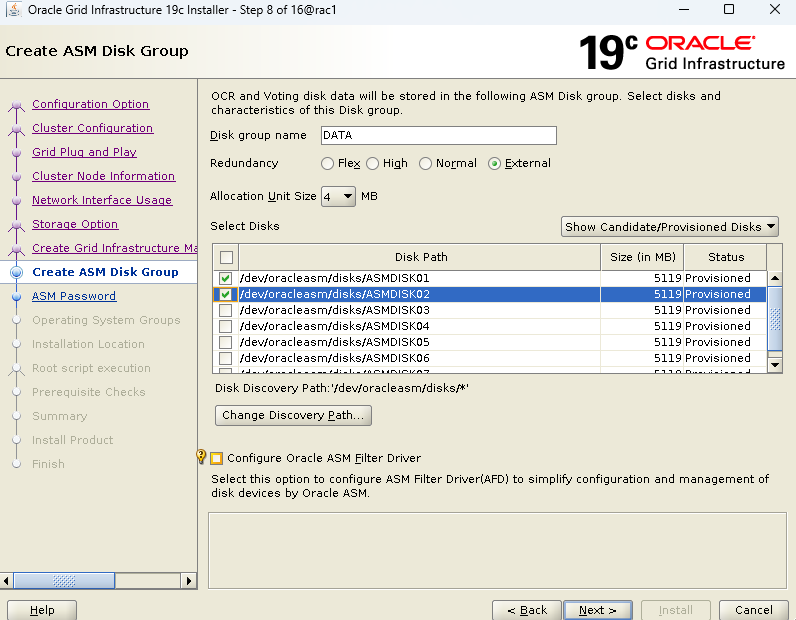This screenshot has height=620, width=796.
Task: Select the /dev/oracleasm/disks/ASMDISK04 row path
Action: click(335, 327)
